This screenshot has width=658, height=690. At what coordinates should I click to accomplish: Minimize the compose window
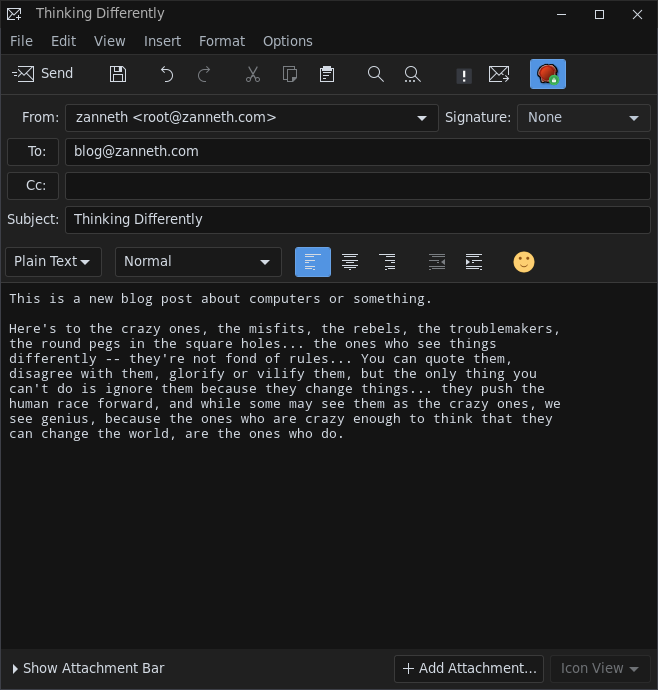point(562,15)
